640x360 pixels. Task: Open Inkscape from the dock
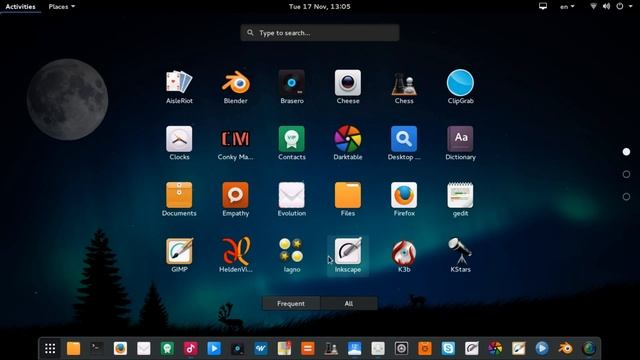point(472,349)
